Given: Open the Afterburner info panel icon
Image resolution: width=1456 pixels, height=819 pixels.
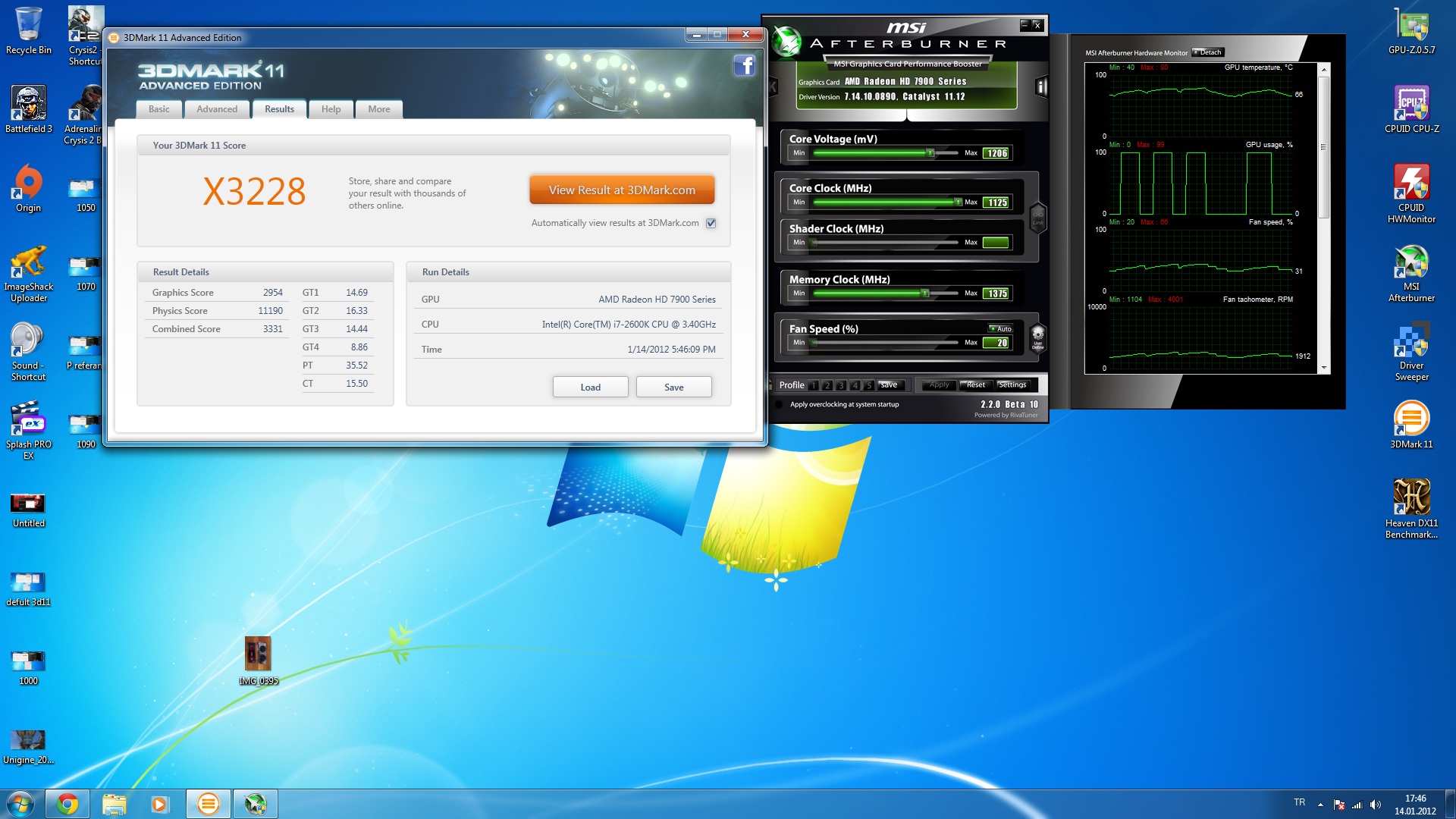Looking at the screenshot, I should pos(1041,87).
